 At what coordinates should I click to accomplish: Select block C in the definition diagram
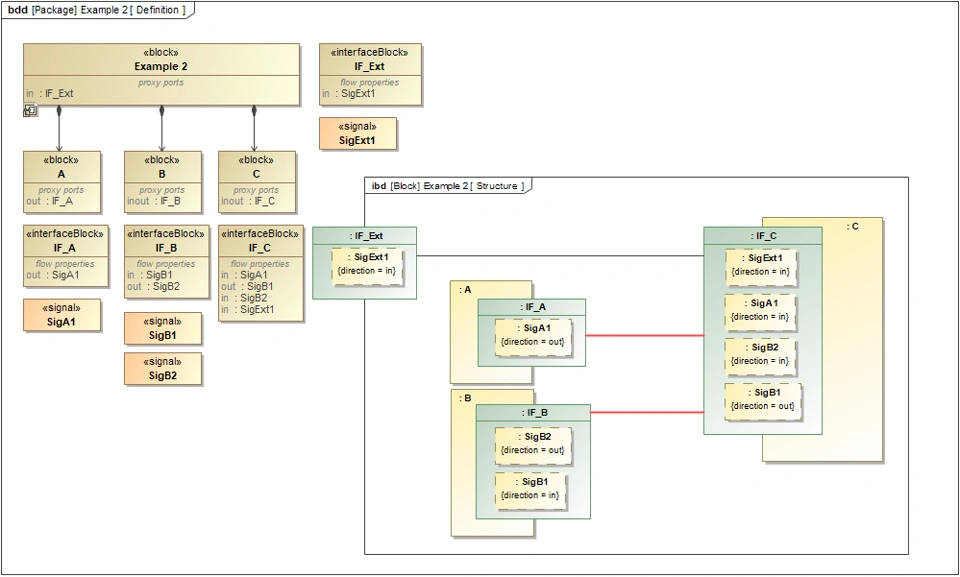pyautogui.click(x=257, y=182)
